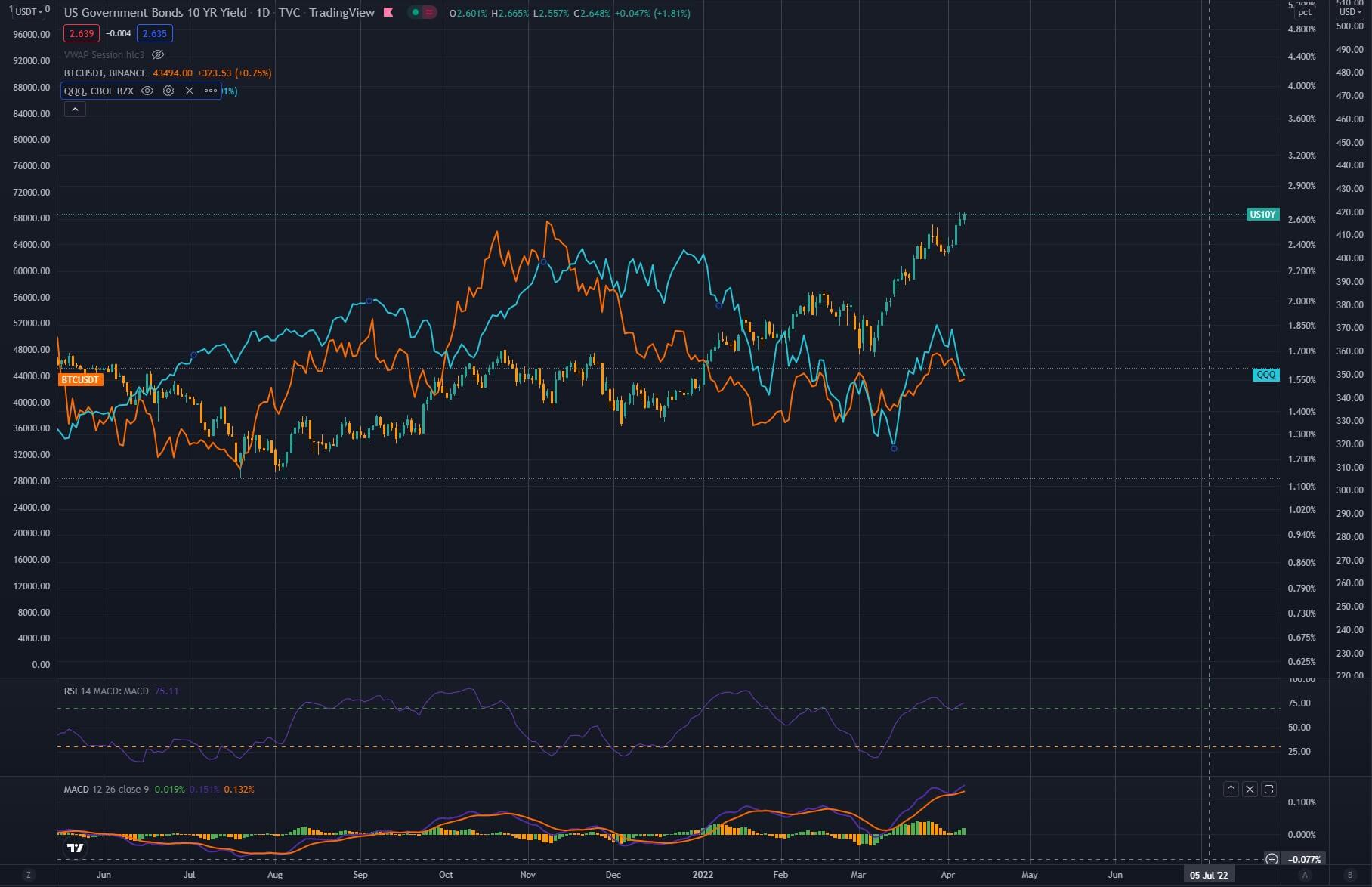
Task: Switch the green-red toggle in the chart header
Action: pyautogui.click(x=421, y=13)
